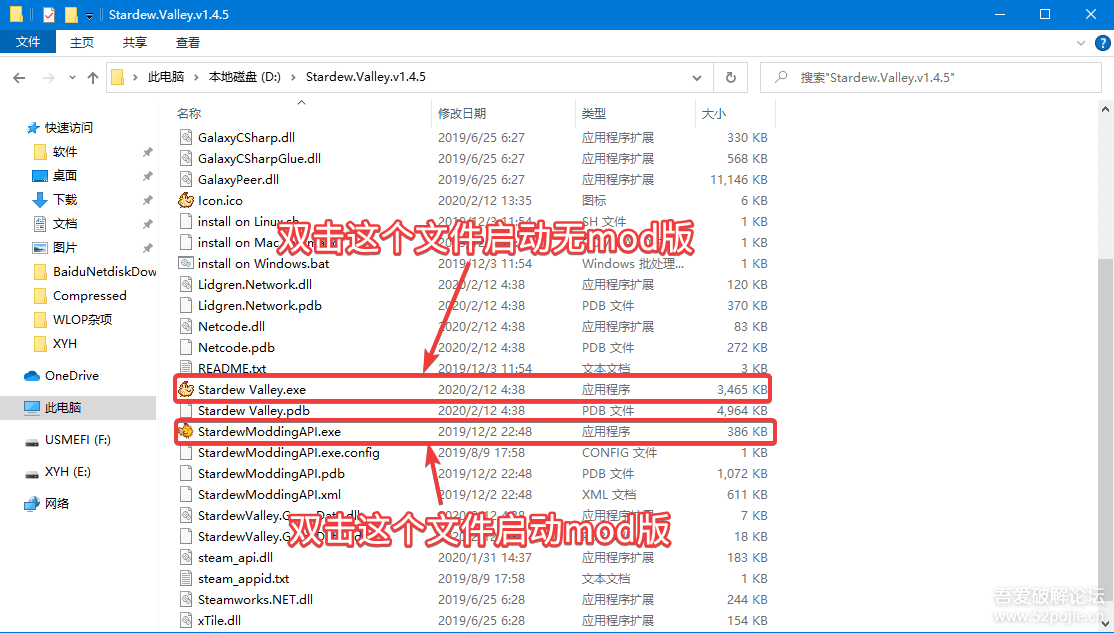The width and height of the screenshot is (1114, 633).
Task: Select the Netcode.dll file icon
Action: click(x=185, y=326)
